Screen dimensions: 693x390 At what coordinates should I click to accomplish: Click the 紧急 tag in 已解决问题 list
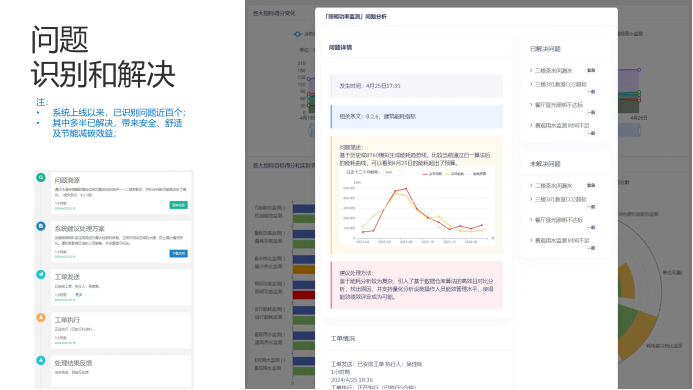coord(591,70)
